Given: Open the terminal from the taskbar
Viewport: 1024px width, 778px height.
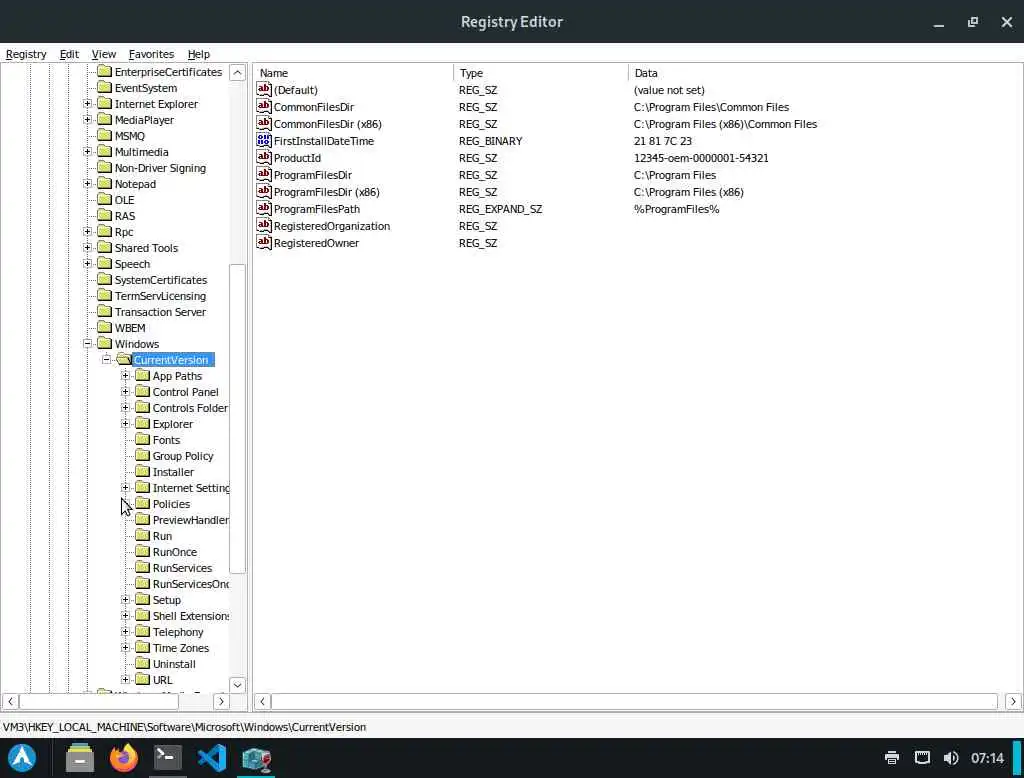Looking at the screenshot, I should coord(168,758).
